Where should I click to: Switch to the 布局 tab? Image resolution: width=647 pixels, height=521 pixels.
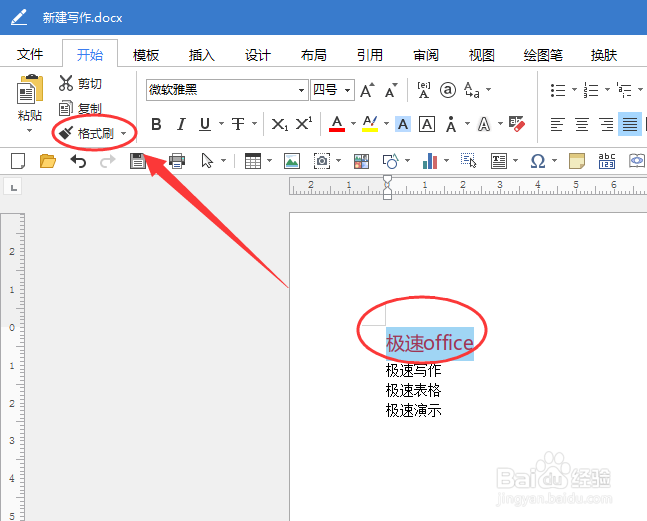click(x=314, y=54)
